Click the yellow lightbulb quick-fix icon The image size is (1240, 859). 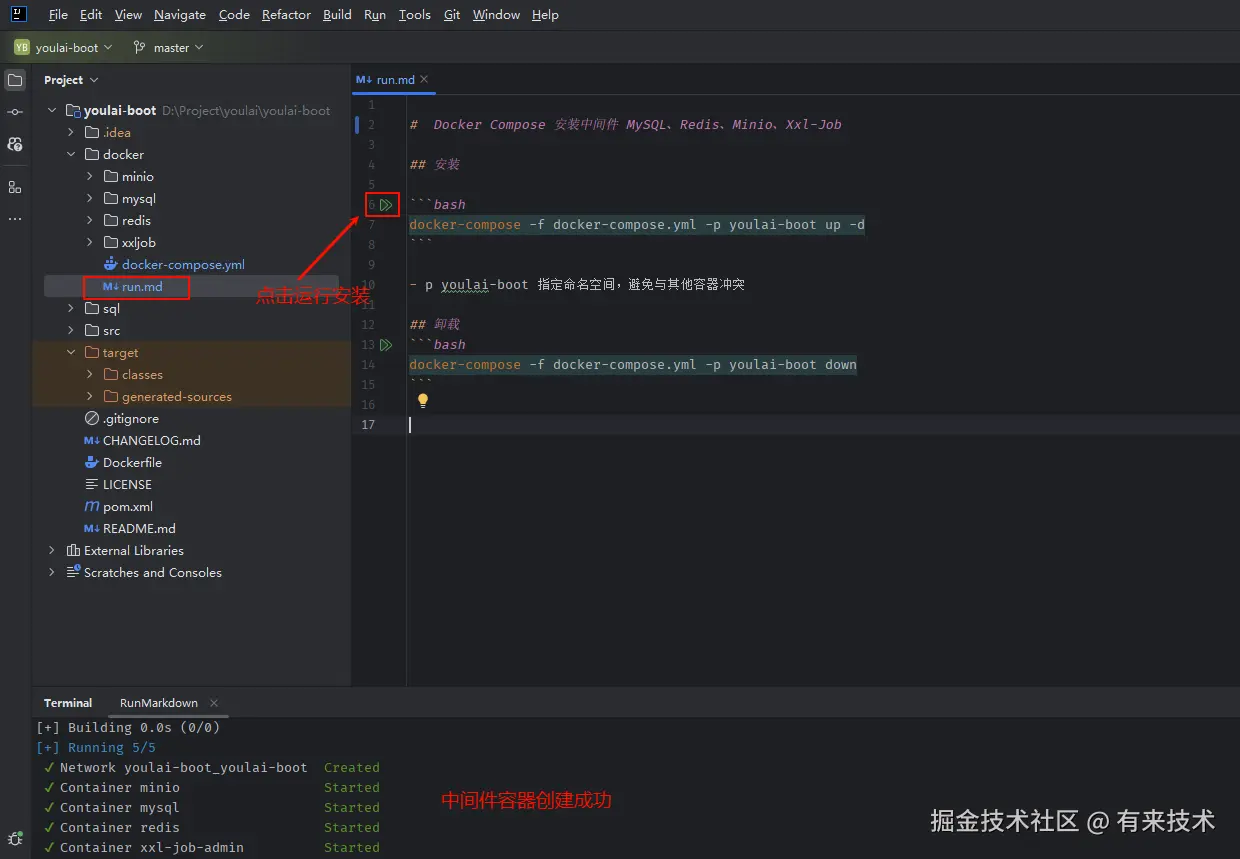(x=422, y=400)
